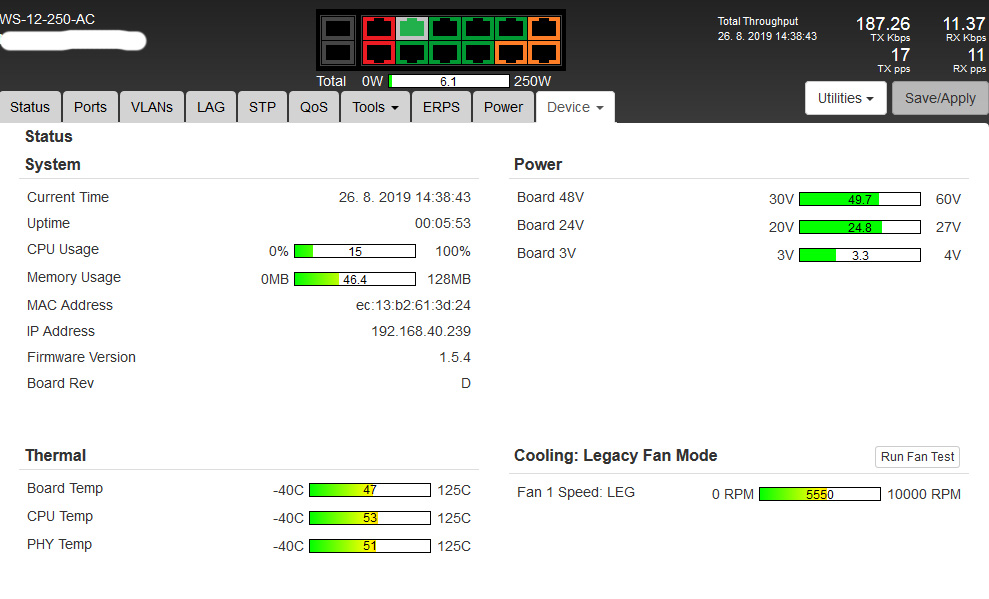Viewport: 989px width, 599px height.
Task: Select the red port in the bottom row
Action: click(377, 52)
